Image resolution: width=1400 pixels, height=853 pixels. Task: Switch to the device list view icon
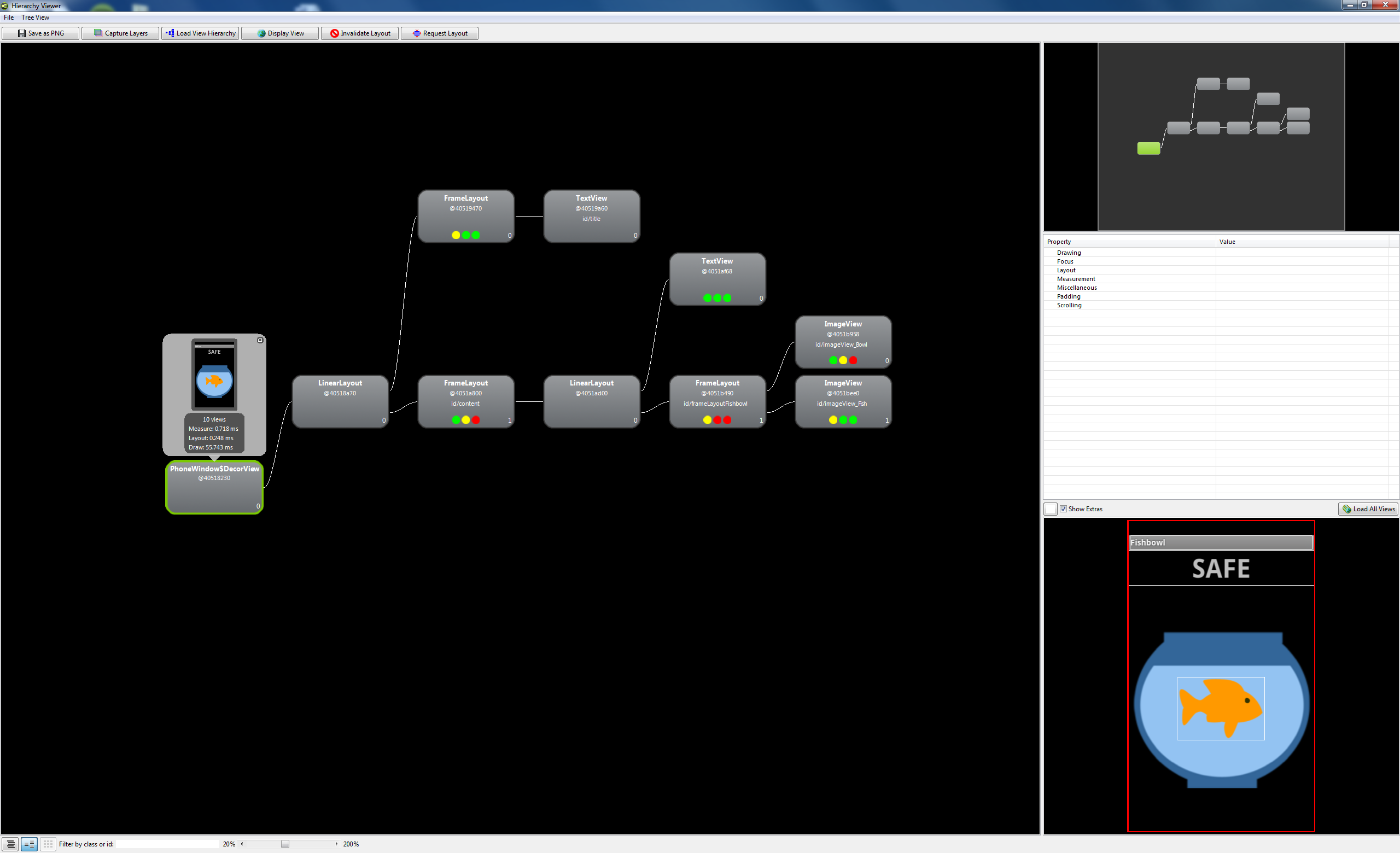[x=10, y=844]
